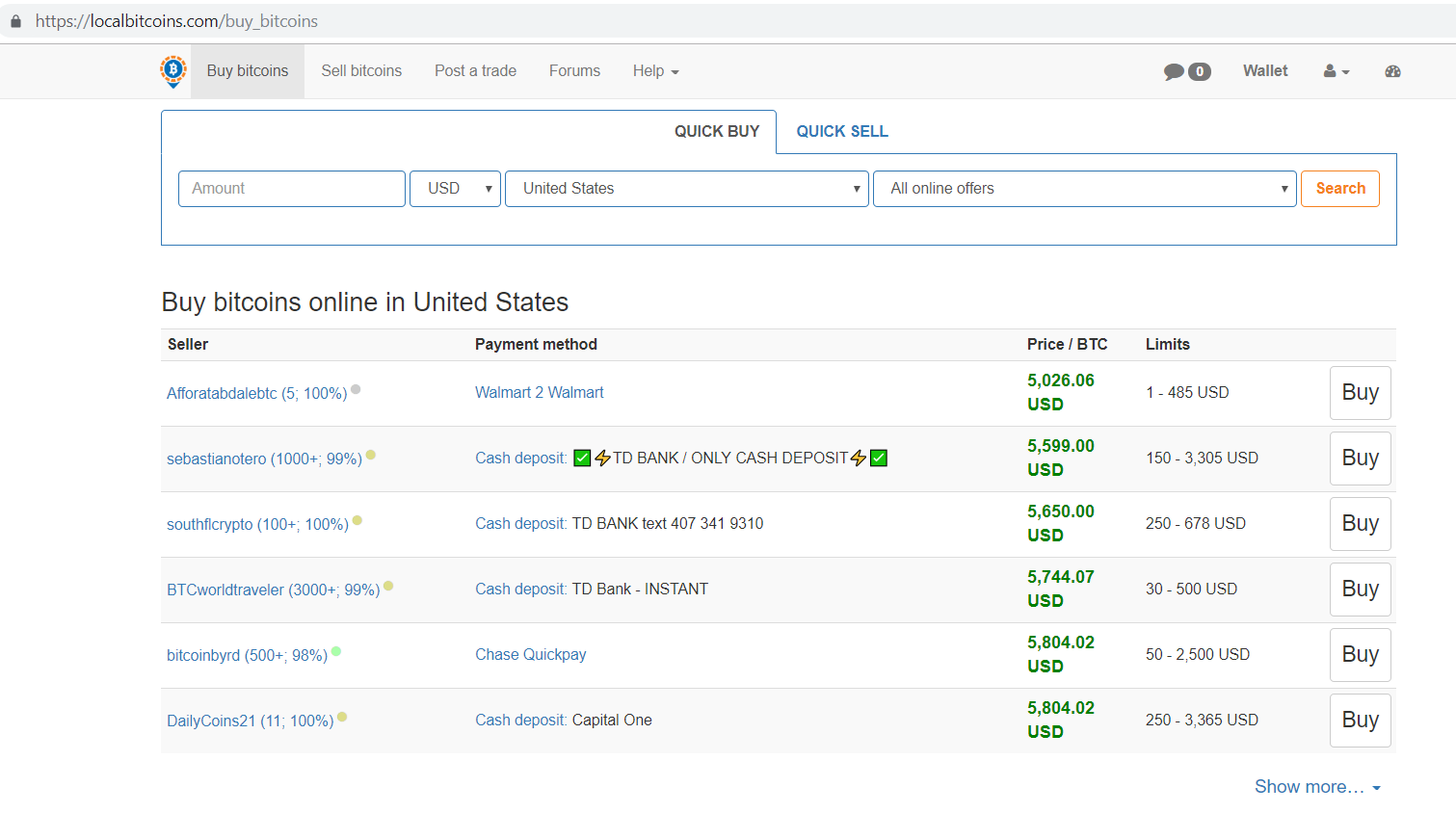
Task: Open the USD currency dropdown
Action: coord(455,189)
